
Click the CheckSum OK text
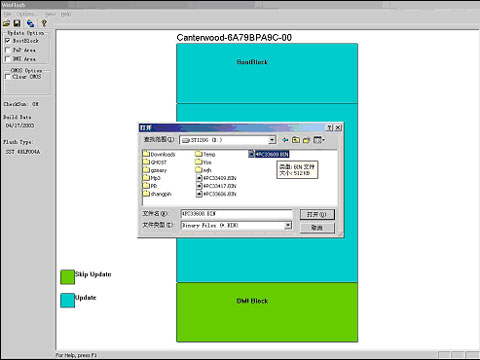pyautogui.click(x=21, y=104)
